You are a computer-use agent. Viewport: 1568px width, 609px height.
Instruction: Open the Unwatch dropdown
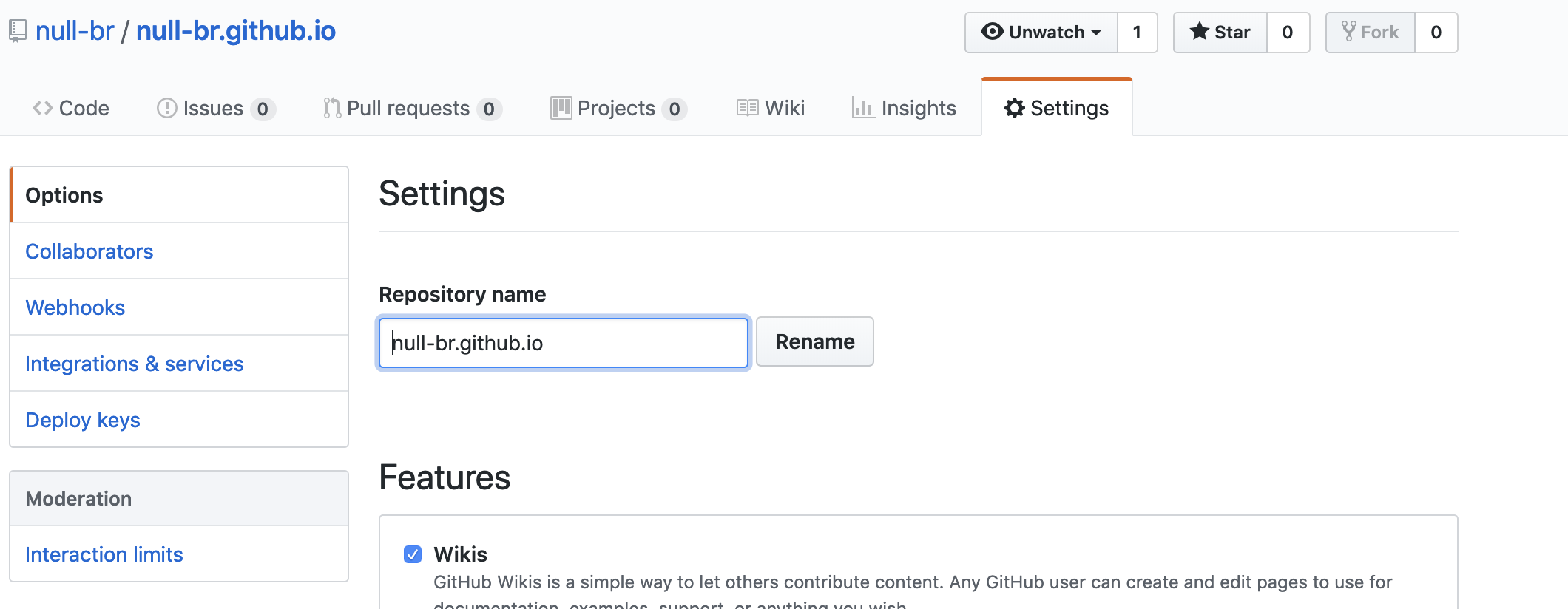coord(1041,33)
